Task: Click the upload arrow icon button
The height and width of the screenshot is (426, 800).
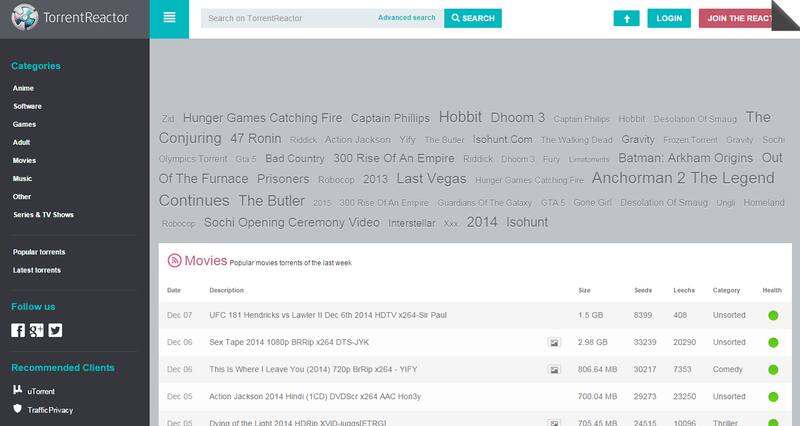Action: [x=626, y=18]
